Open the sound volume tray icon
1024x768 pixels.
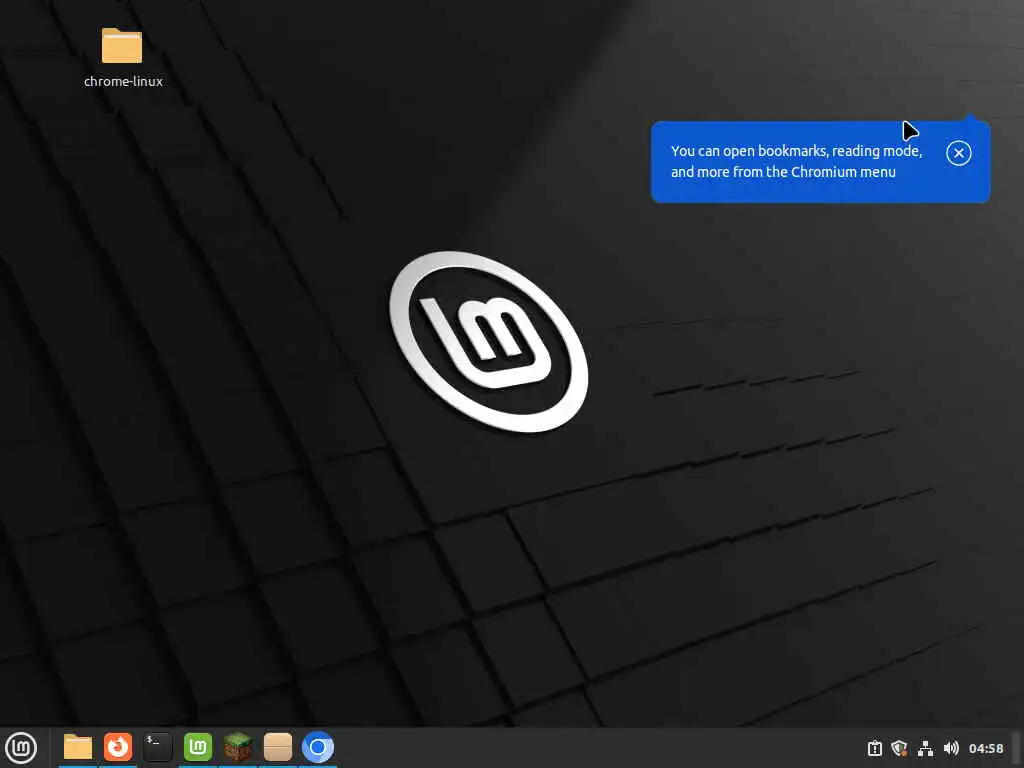click(951, 748)
